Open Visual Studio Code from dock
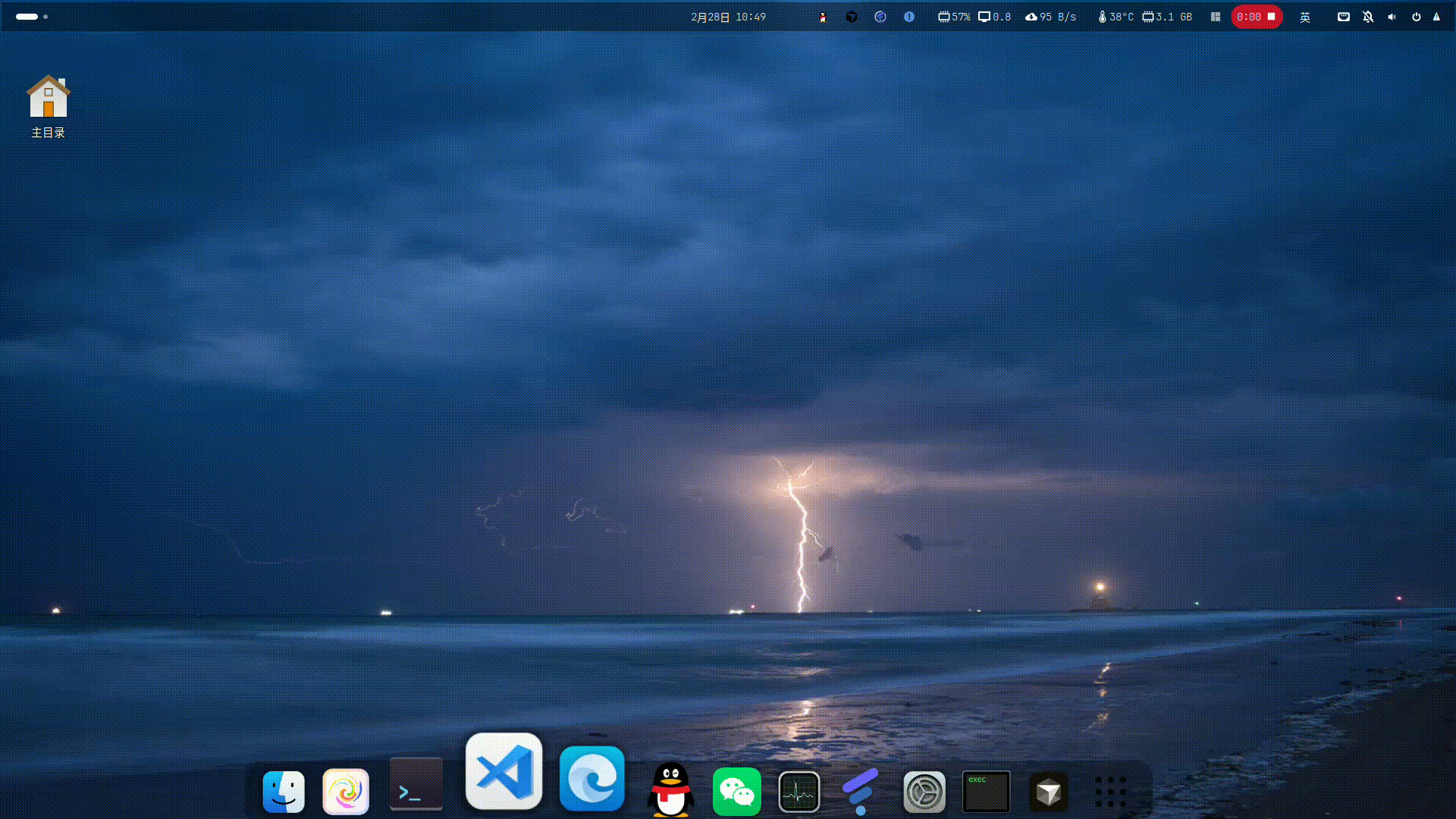The image size is (1456, 819). pyautogui.click(x=504, y=771)
